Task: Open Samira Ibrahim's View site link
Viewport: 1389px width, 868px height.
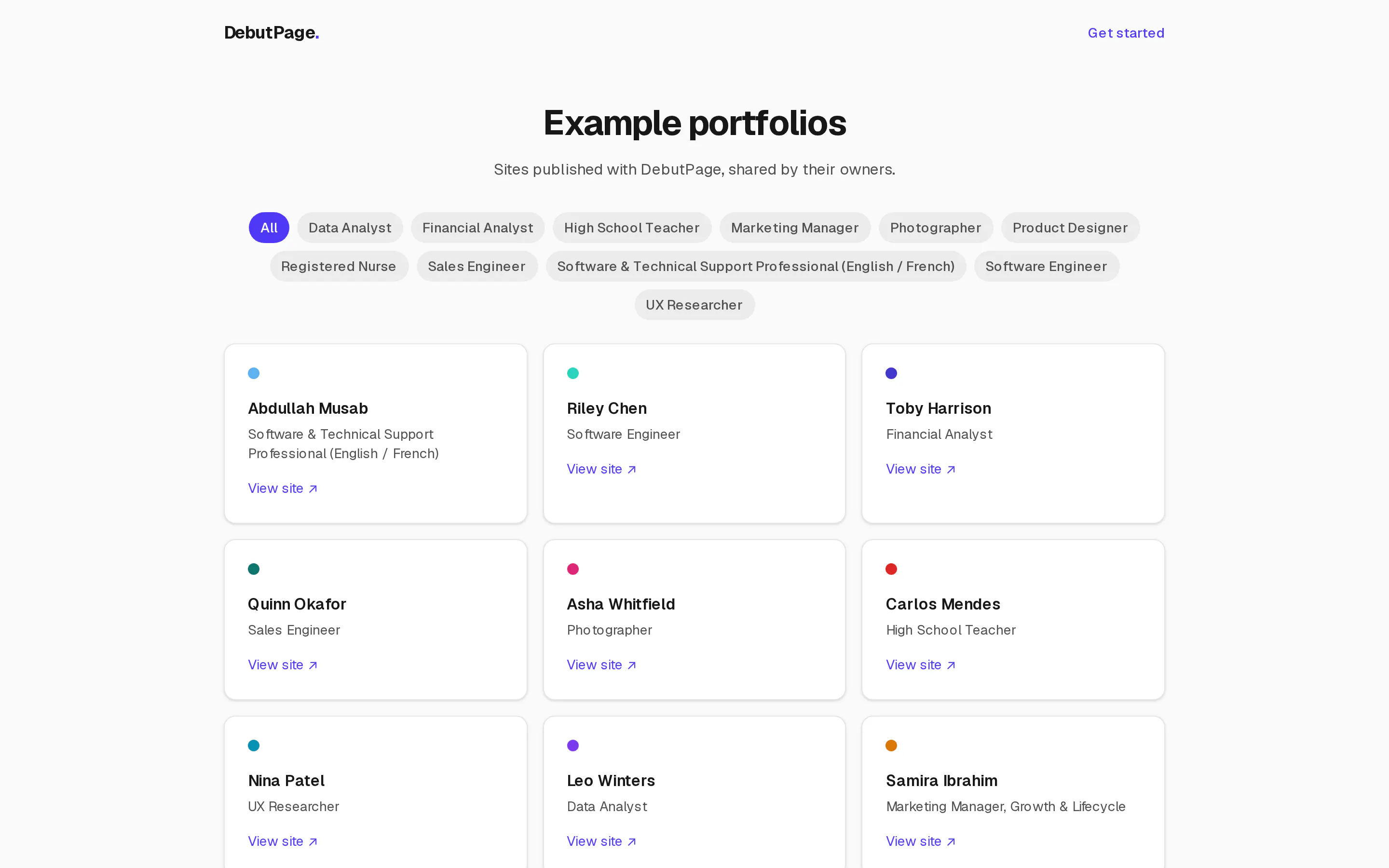Action: (921, 841)
